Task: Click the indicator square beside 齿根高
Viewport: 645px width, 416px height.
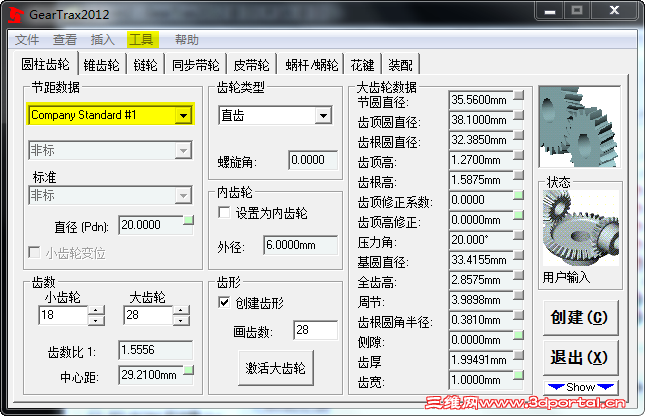Action: coord(519,175)
